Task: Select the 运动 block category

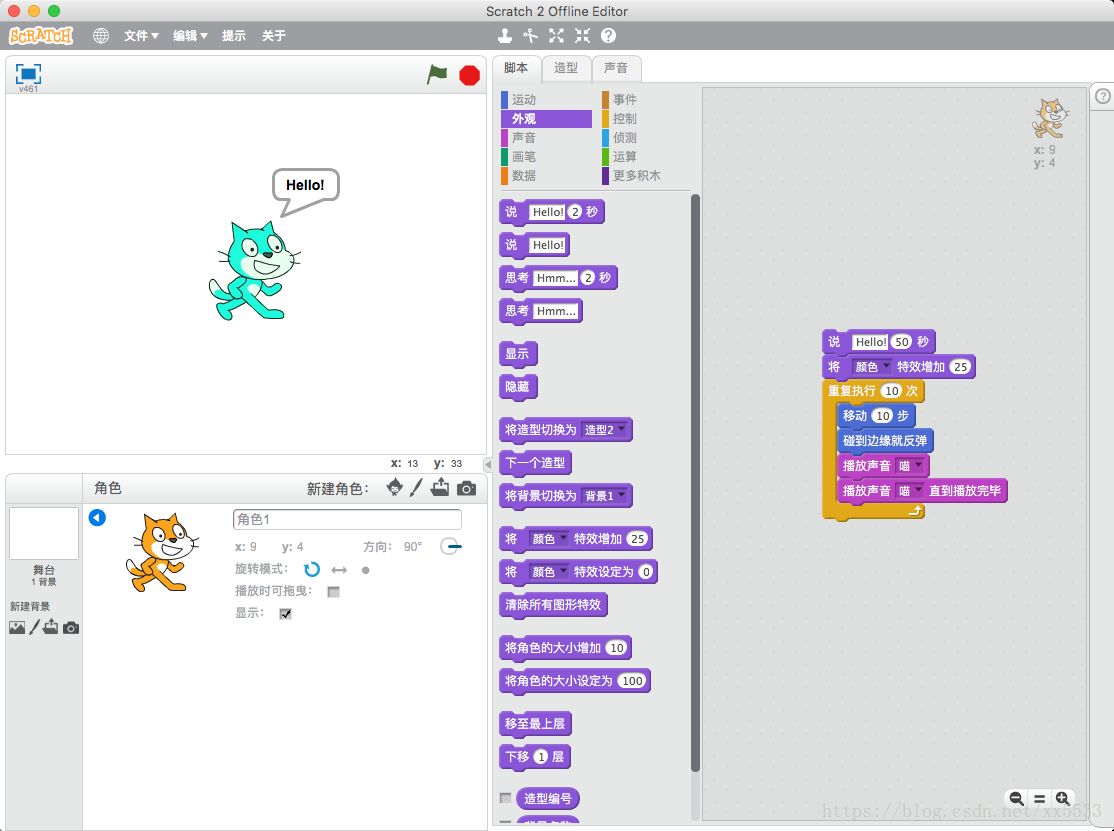Action: (546, 99)
